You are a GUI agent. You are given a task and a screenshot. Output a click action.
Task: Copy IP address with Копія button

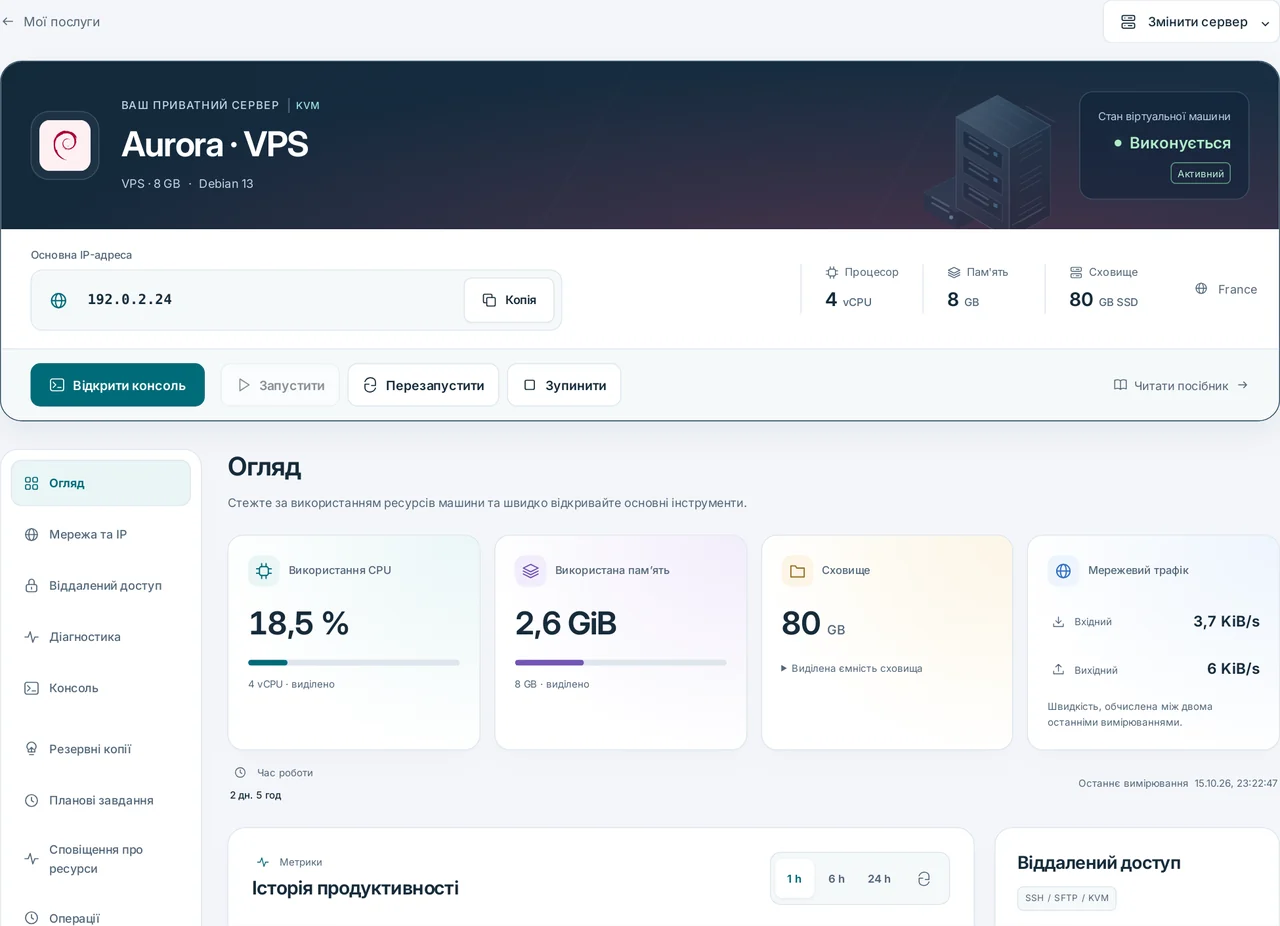tap(509, 300)
